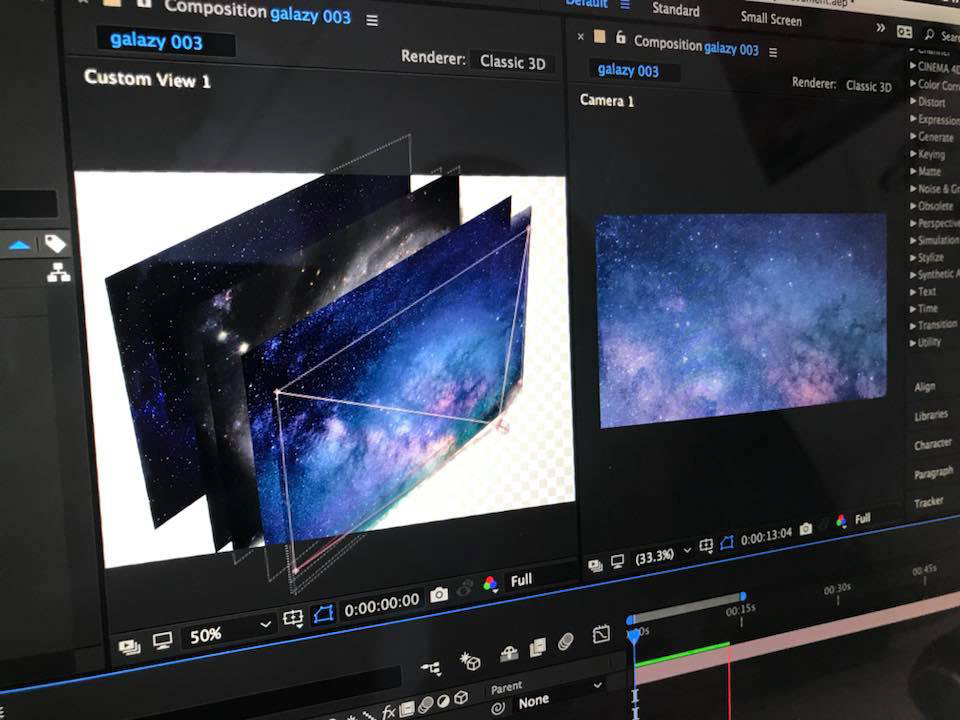Screen dimensions: 960x720
Task: Click the blue up arrow in the left panel
Action: tap(20, 246)
